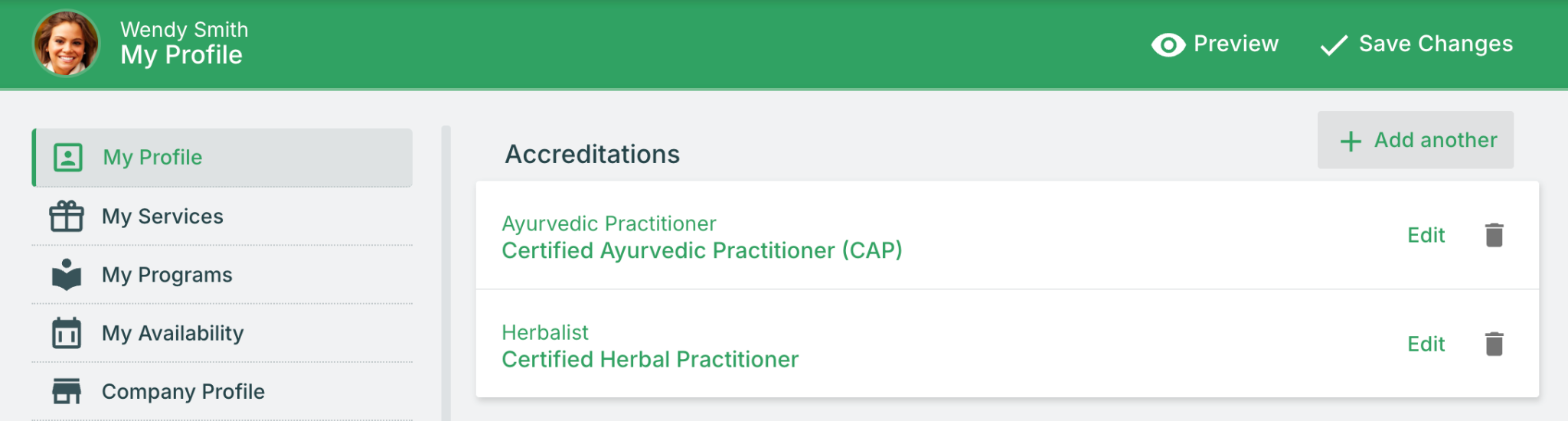Image resolution: width=1568 pixels, height=421 pixels.
Task: Click Wendy Smith's profile avatar photo
Action: 67,44
